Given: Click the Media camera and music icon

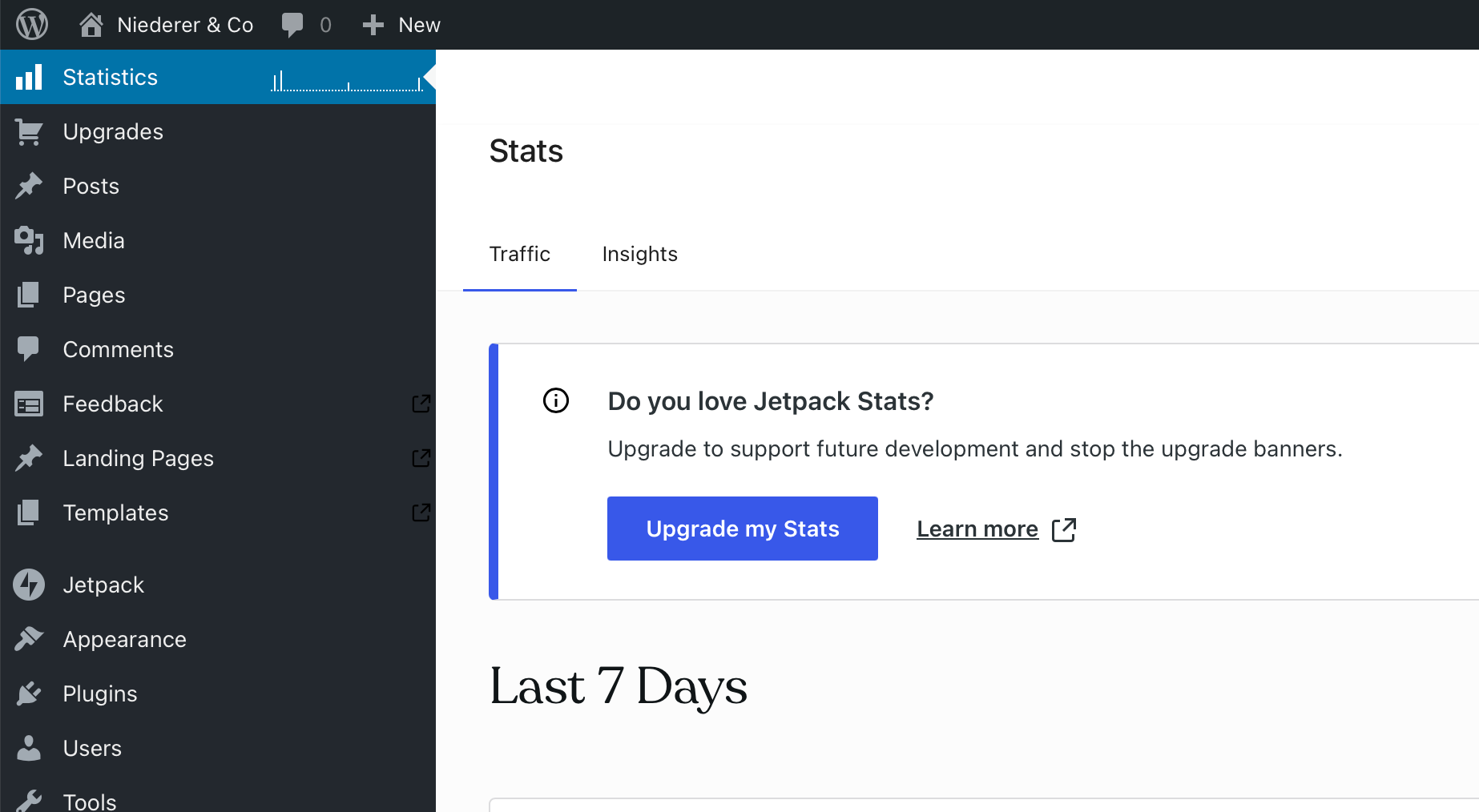Looking at the screenshot, I should tap(29, 240).
